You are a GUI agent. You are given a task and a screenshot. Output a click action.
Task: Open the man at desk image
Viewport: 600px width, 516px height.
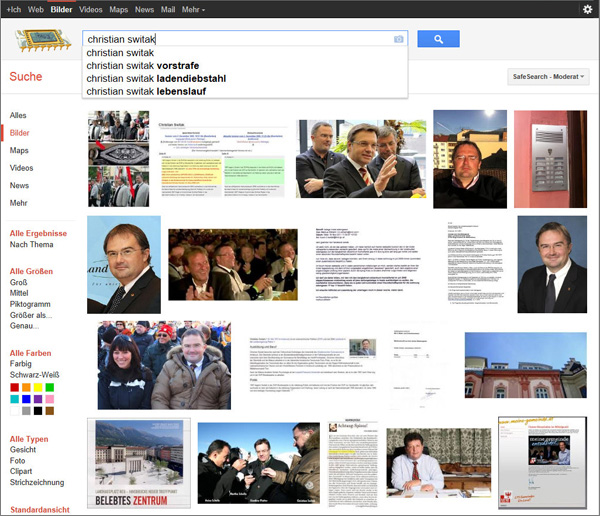[439, 463]
